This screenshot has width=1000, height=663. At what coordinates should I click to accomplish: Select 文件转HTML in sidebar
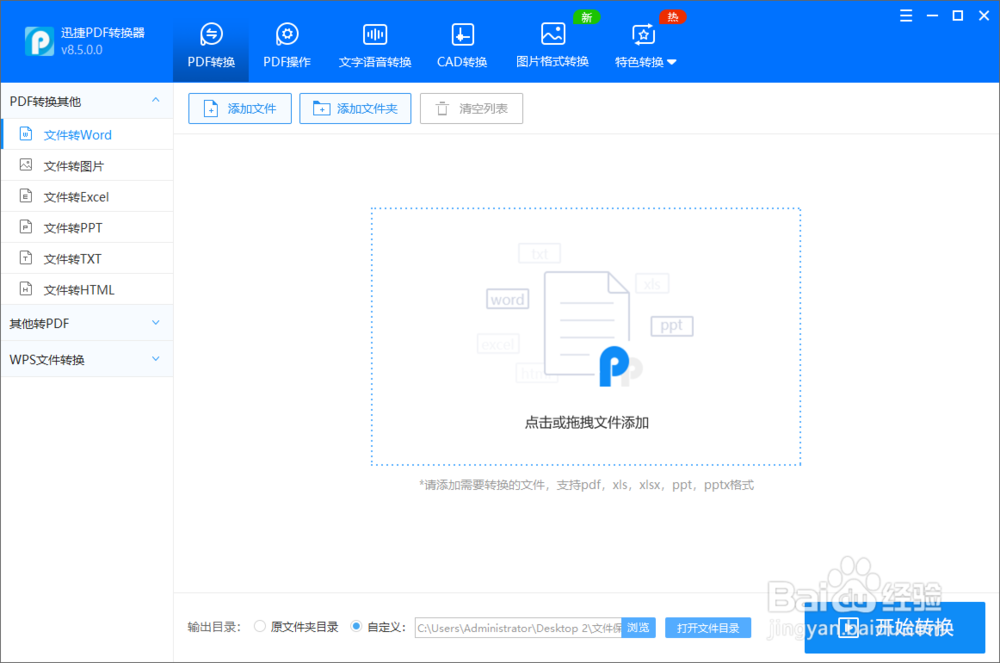[87, 289]
